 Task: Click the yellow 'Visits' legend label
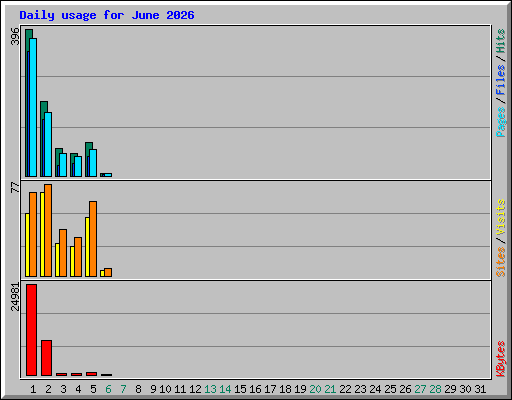click(x=500, y=217)
